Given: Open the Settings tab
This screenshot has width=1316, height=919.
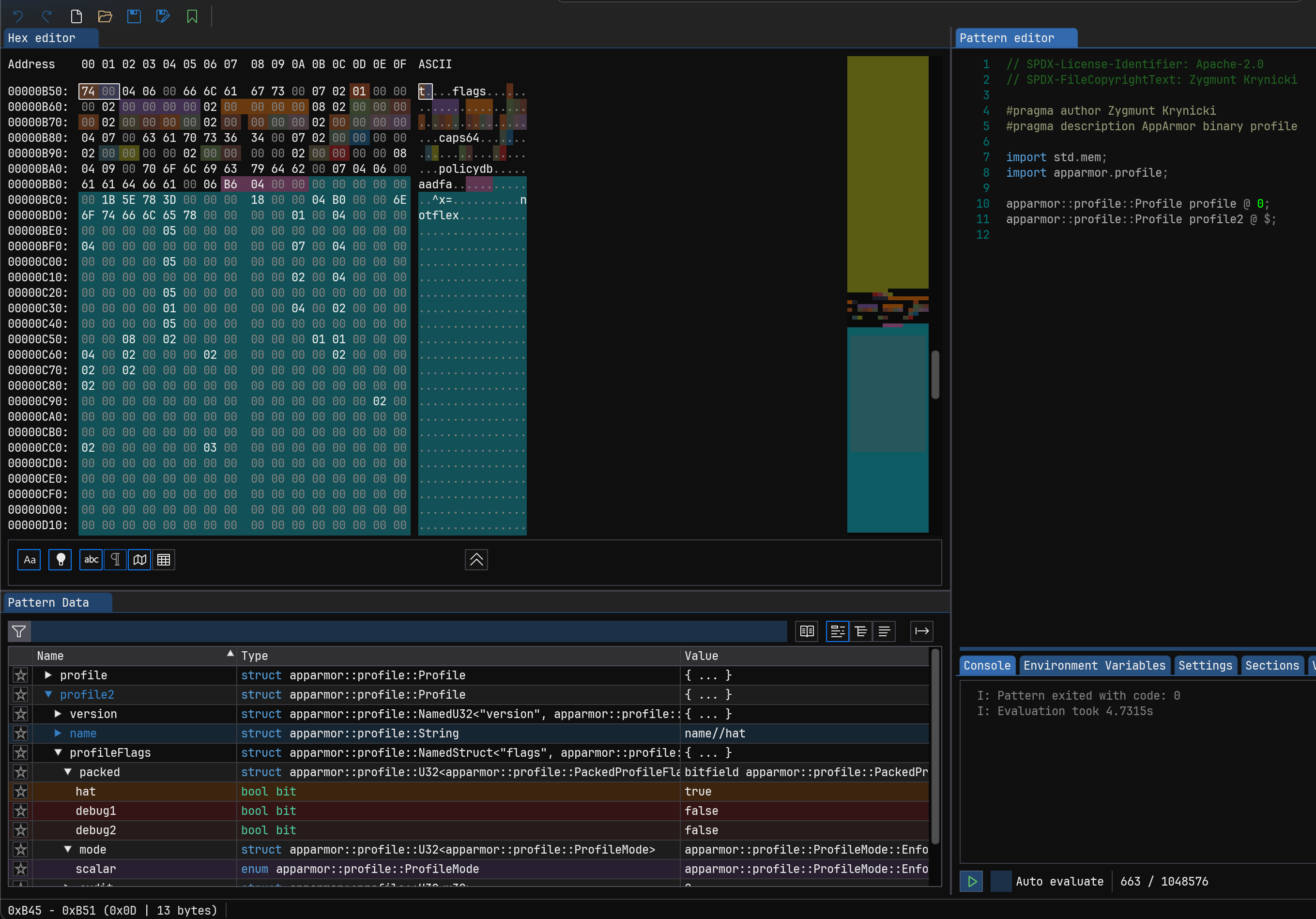Looking at the screenshot, I should tap(1206, 666).
